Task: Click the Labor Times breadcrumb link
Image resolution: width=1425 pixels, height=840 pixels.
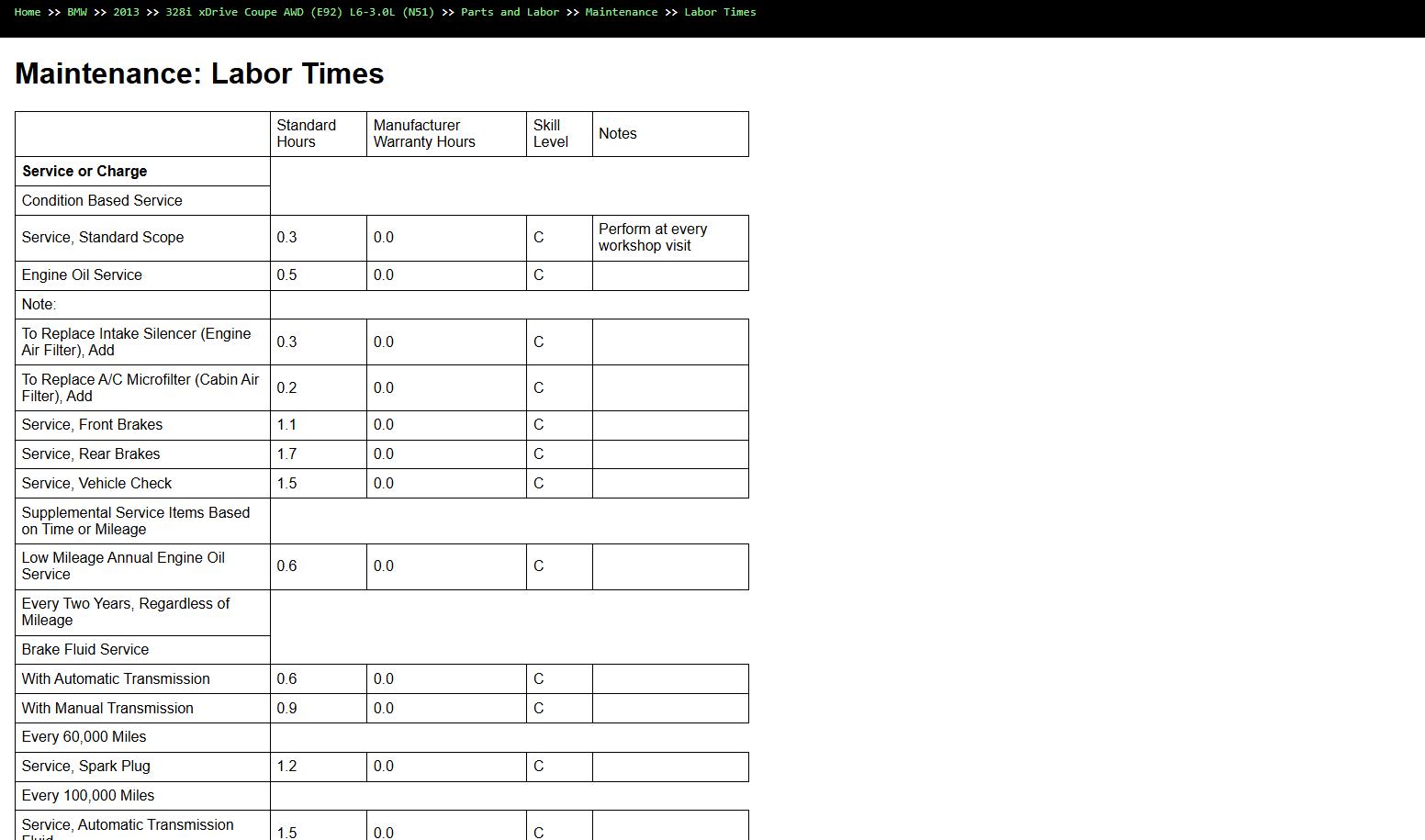Action: tap(720, 12)
